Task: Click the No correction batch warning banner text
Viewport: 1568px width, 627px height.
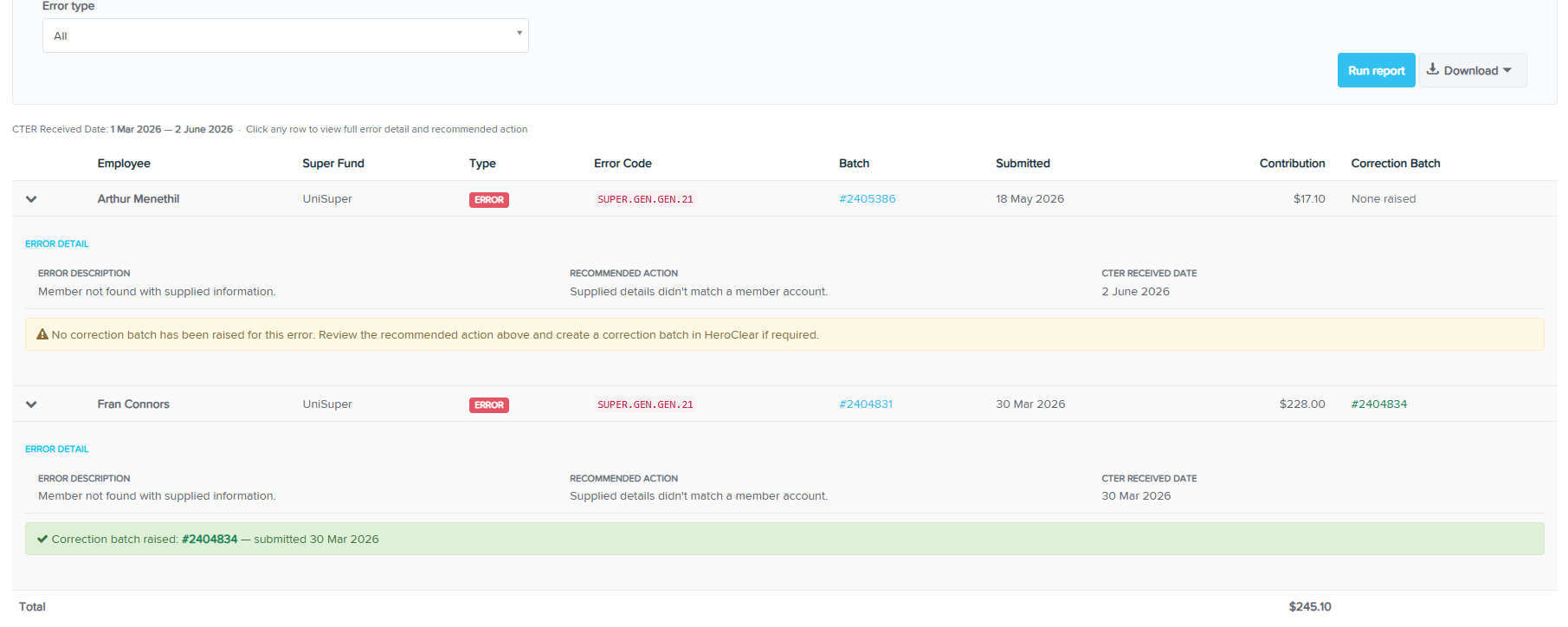Action: coord(435,335)
